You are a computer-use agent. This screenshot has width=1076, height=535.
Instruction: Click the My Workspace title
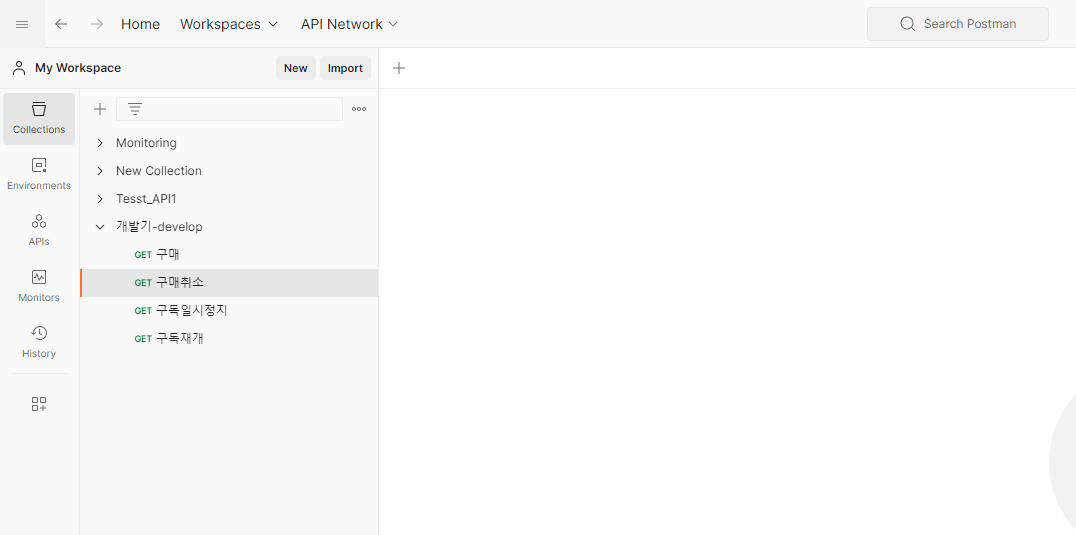tap(78, 68)
